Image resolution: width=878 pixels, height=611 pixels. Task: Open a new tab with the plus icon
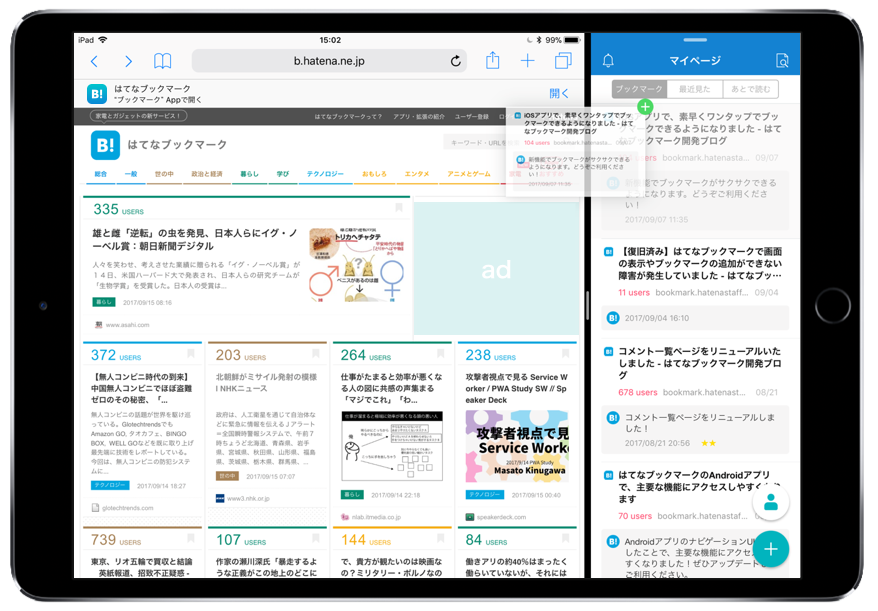(527, 61)
